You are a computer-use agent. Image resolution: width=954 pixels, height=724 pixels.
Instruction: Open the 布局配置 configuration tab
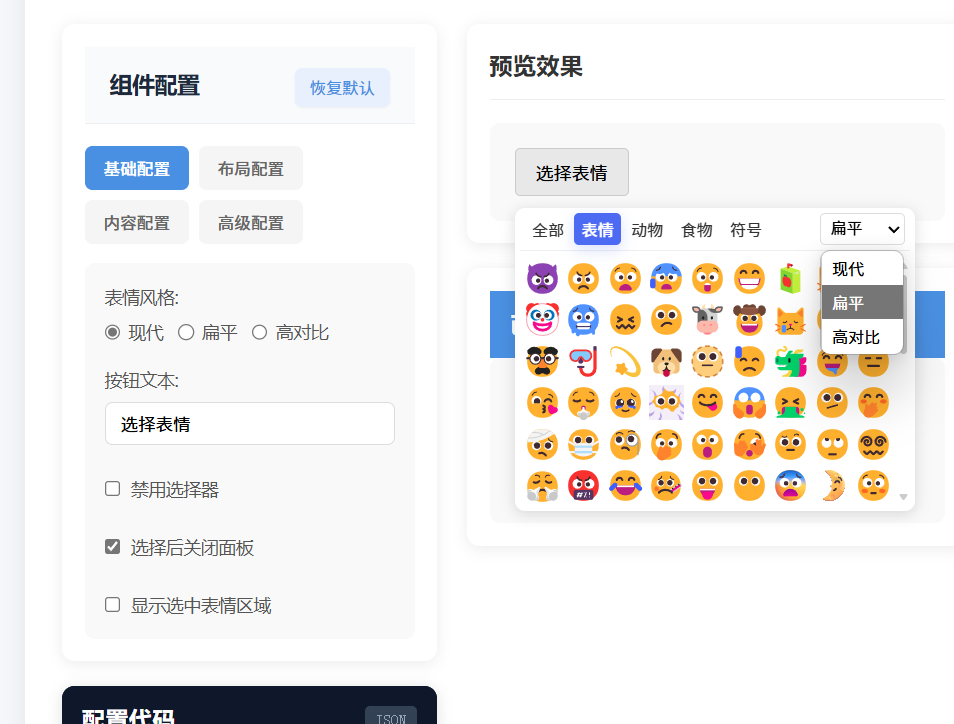pos(251,169)
